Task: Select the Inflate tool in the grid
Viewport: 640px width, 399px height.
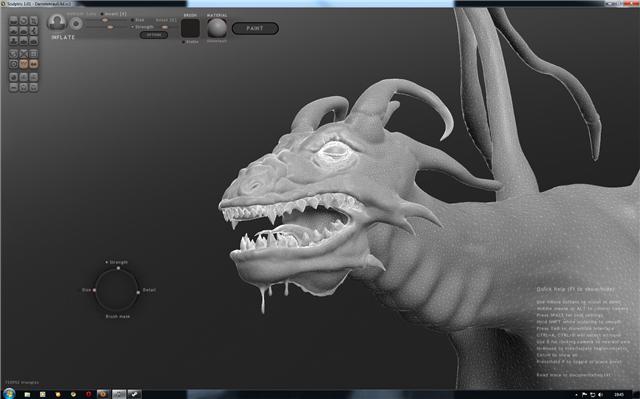Action: click(x=13, y=40)
